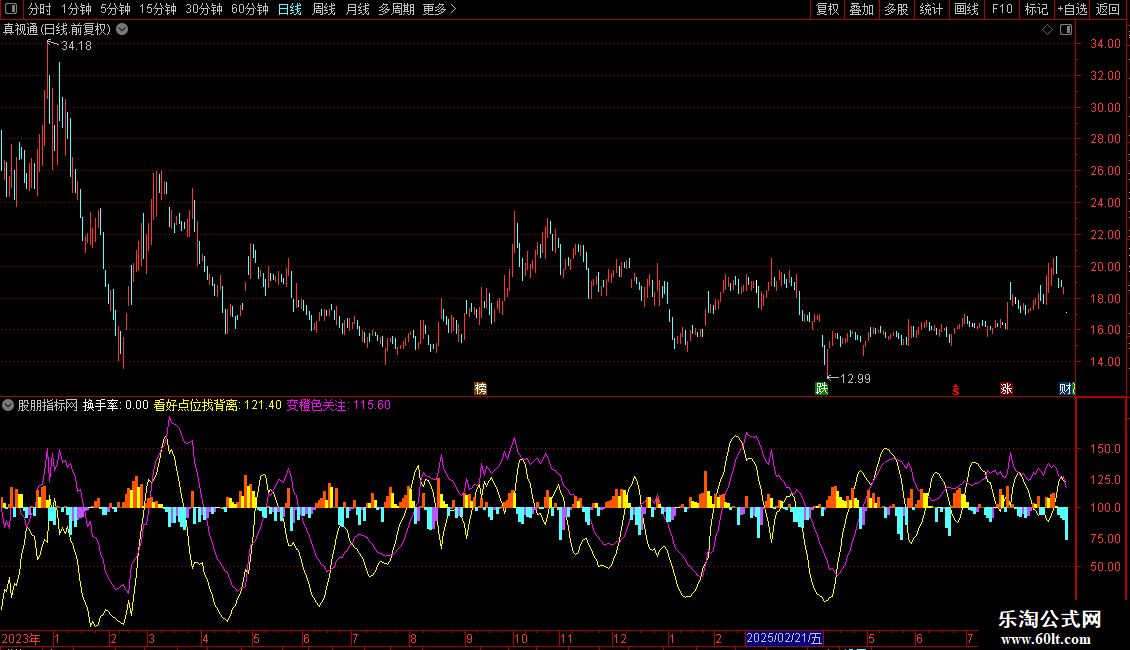The width and height of the screenshot is (1130, 650).
Task: Expand the 真视通 chart title dropdown arrow
Action: point(123,29)
